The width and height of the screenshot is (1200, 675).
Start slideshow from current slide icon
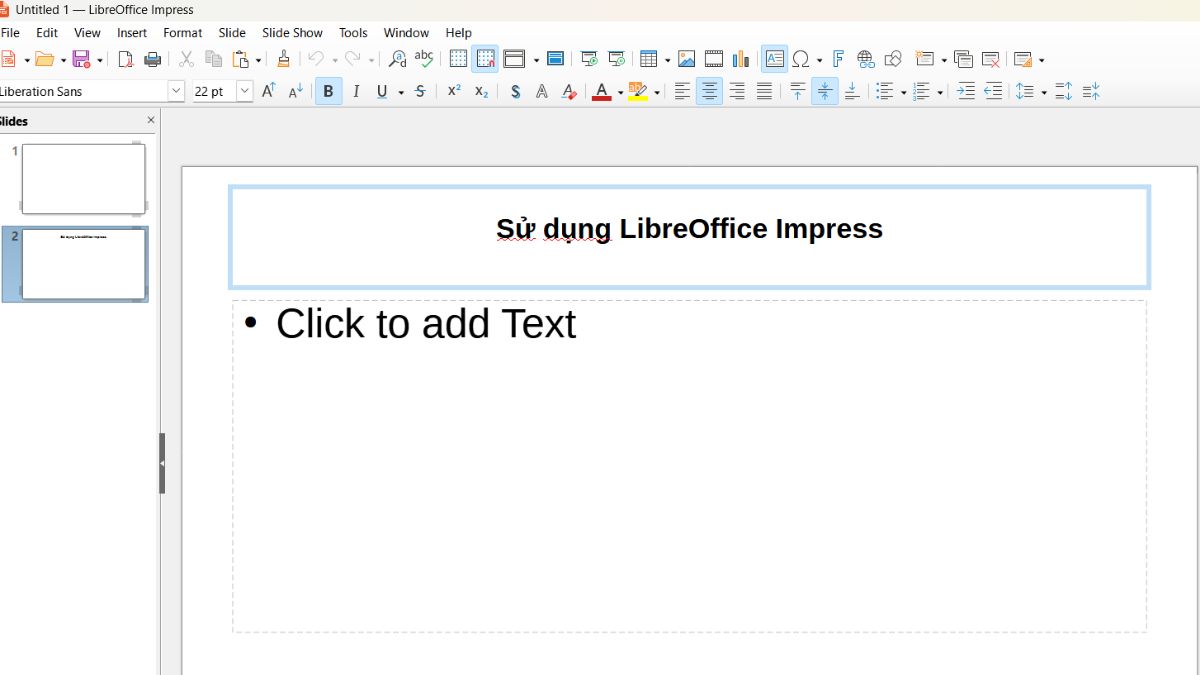tap(617, 59)
